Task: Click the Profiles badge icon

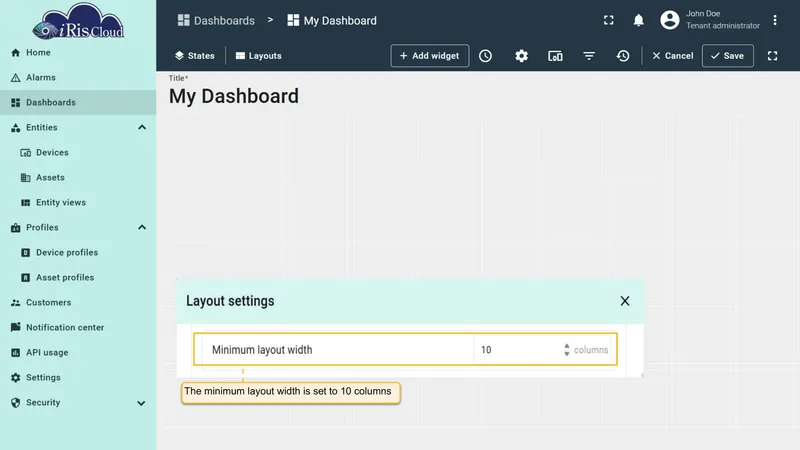Action: [15, 228]
